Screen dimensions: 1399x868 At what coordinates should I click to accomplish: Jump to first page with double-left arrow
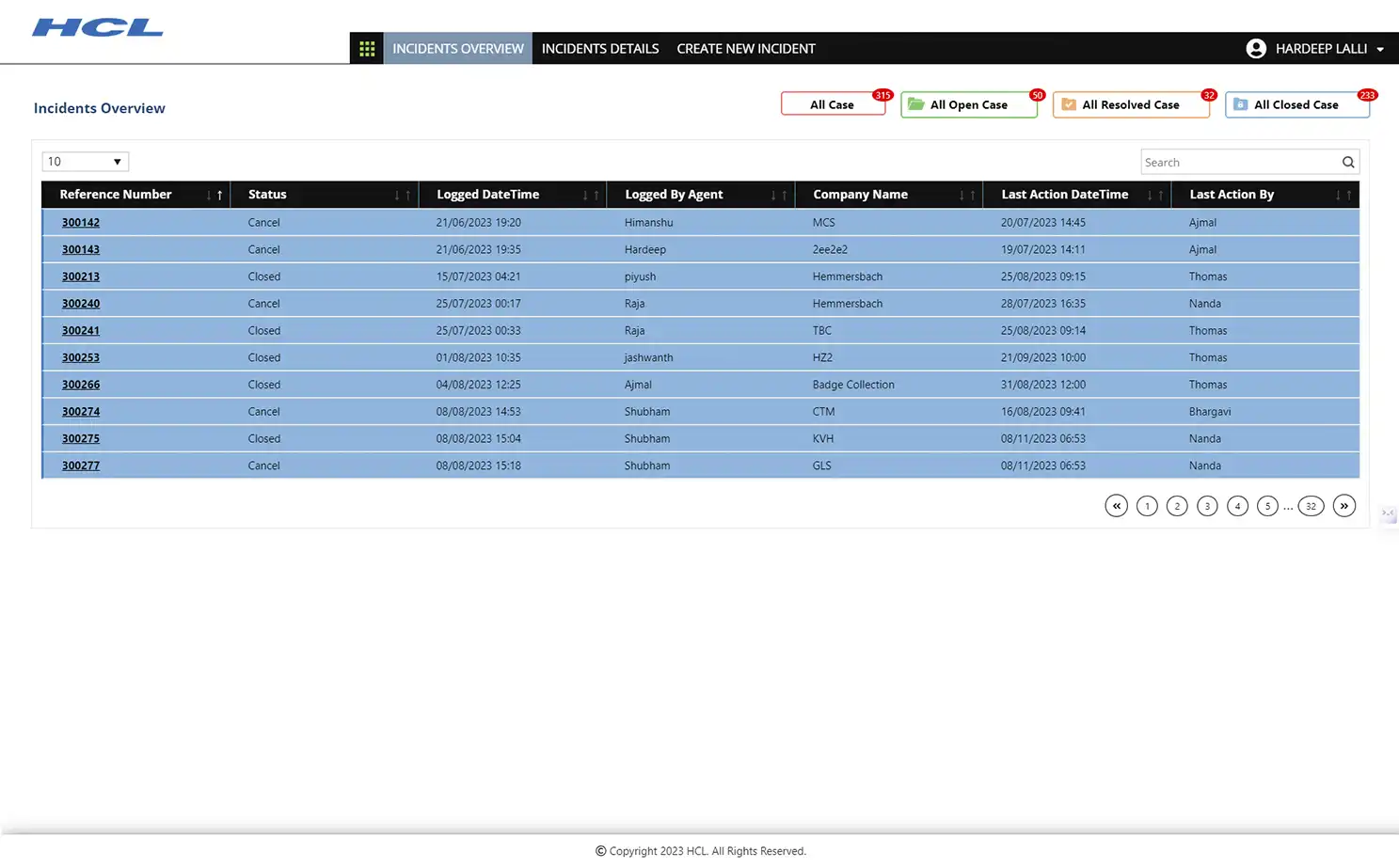point(1116,505)
